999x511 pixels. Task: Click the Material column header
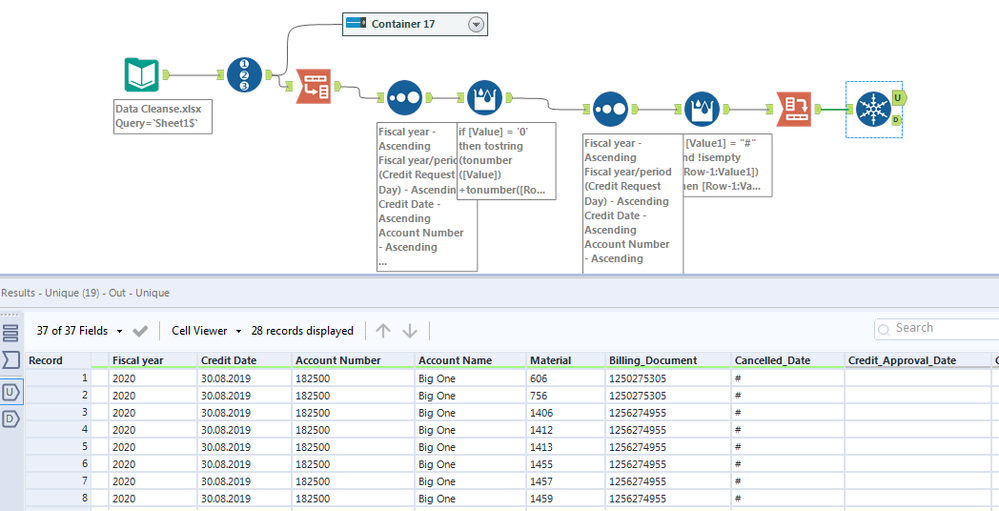[x=566, y=361]
